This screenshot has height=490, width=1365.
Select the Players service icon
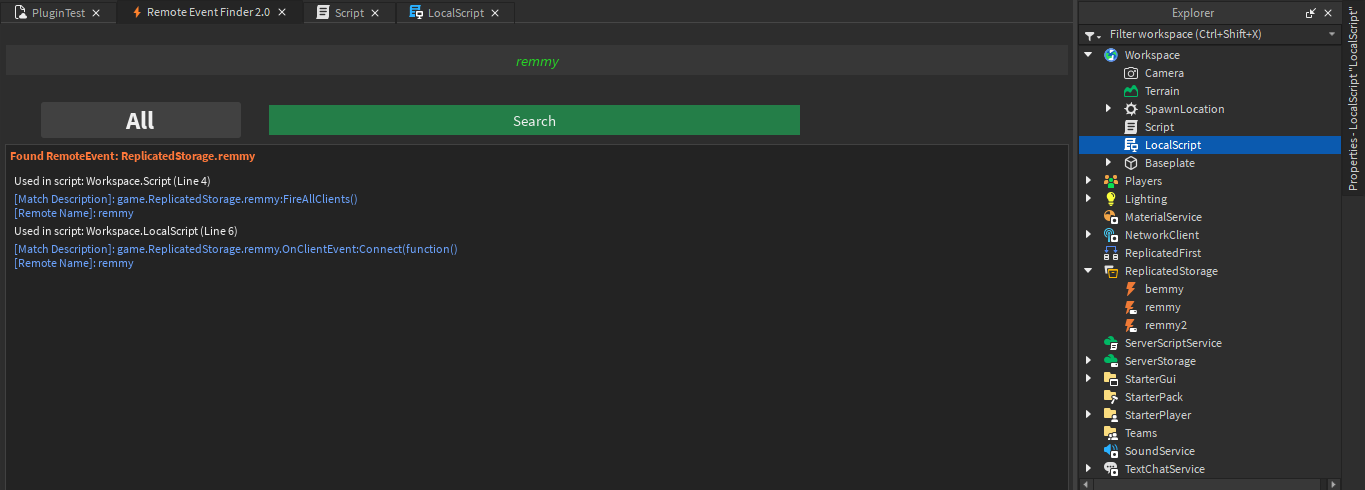tap(1110, 181)
